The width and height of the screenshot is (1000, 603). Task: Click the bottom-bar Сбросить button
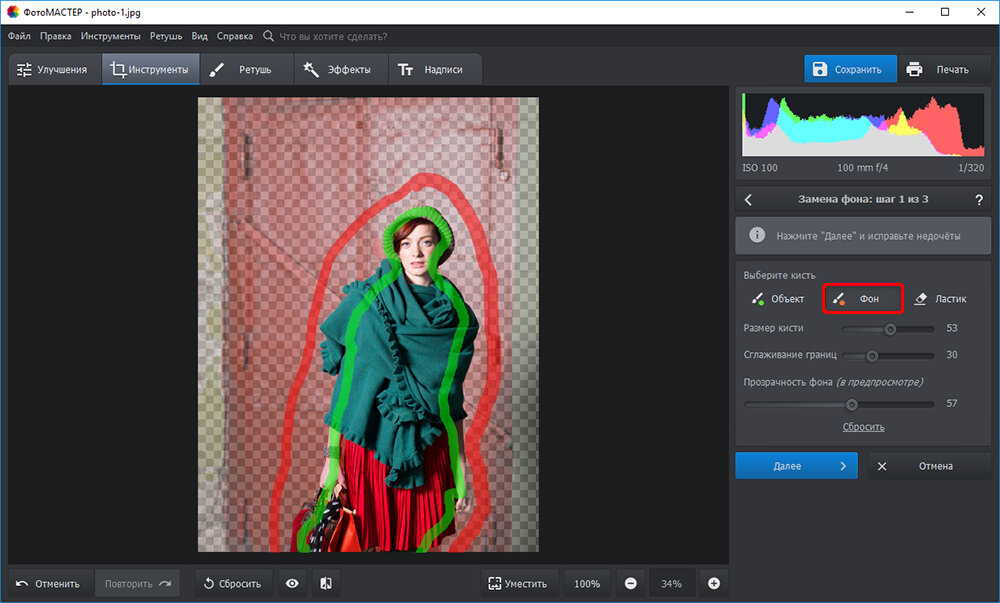coord(233,583)
